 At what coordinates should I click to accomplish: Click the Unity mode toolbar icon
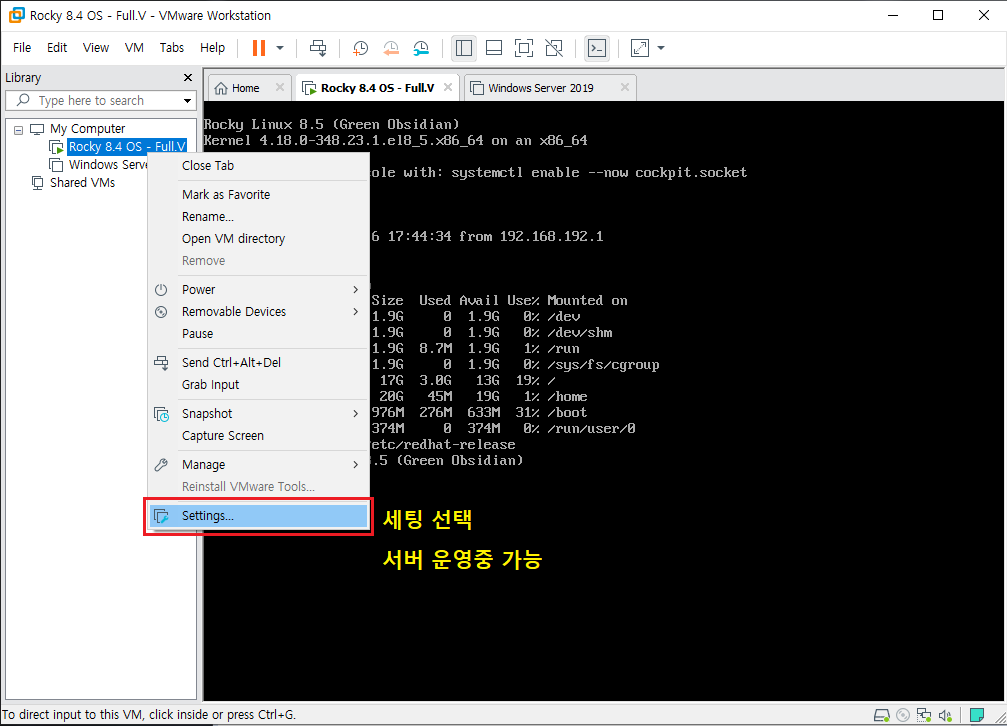pos(554,48)
